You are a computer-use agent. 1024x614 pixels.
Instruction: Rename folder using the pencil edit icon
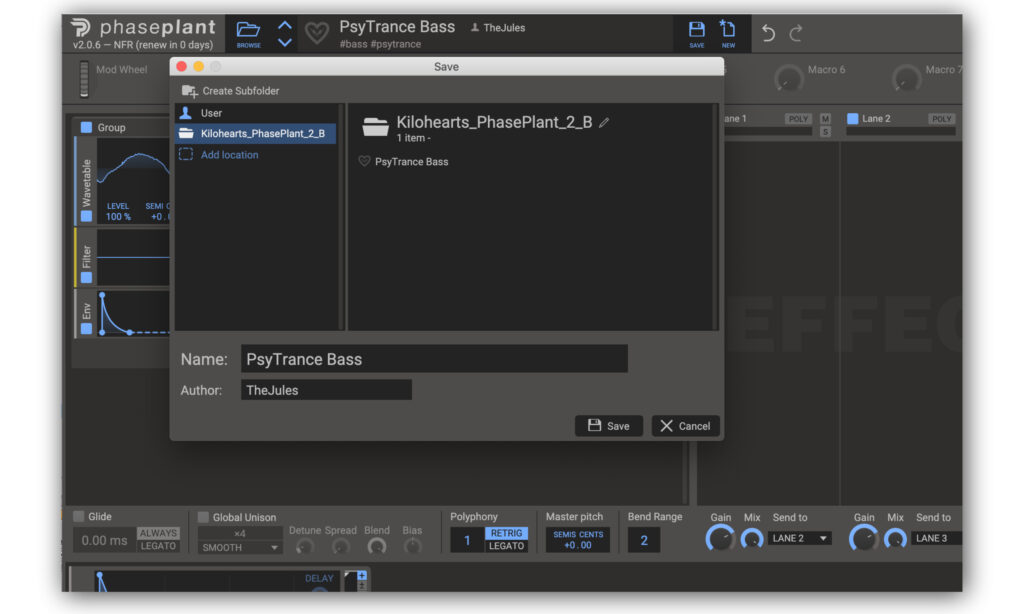point(604,122)
